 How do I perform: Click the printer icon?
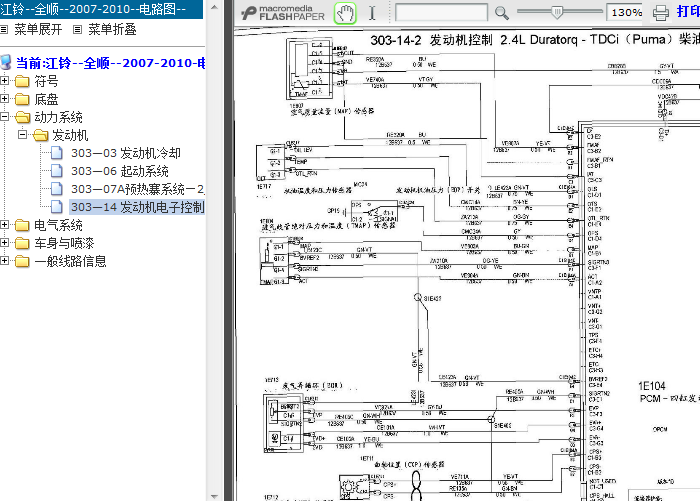tap(660, 13)
